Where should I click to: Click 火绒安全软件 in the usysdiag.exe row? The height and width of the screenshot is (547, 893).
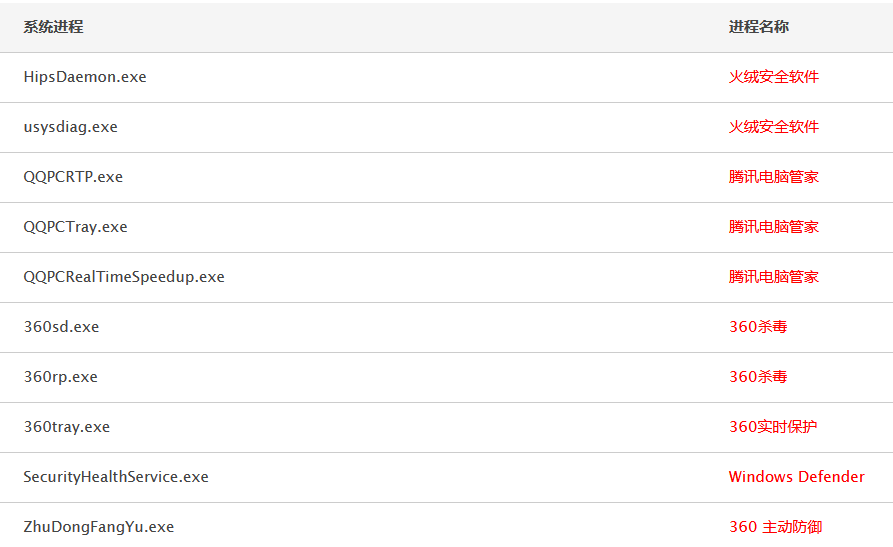(x=774, y=127)
